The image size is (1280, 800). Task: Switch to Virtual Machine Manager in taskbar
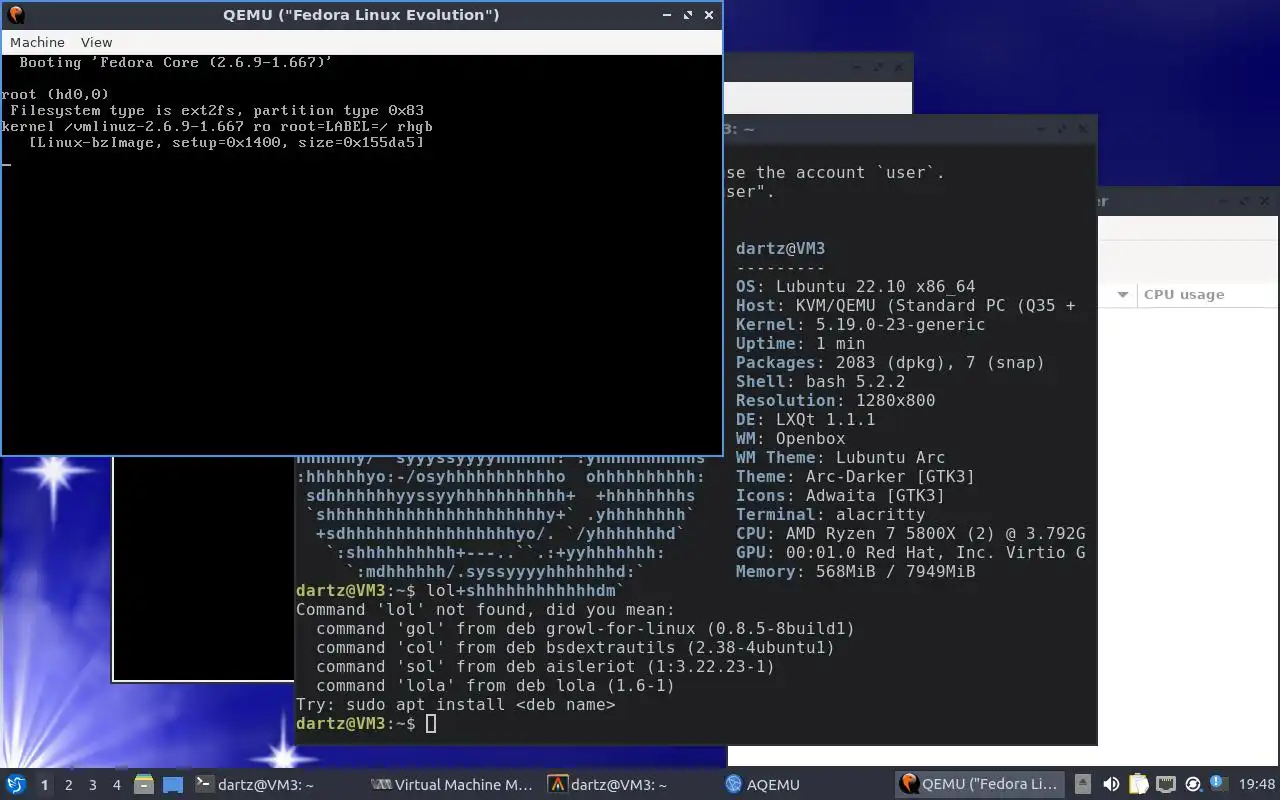(451, 785)
